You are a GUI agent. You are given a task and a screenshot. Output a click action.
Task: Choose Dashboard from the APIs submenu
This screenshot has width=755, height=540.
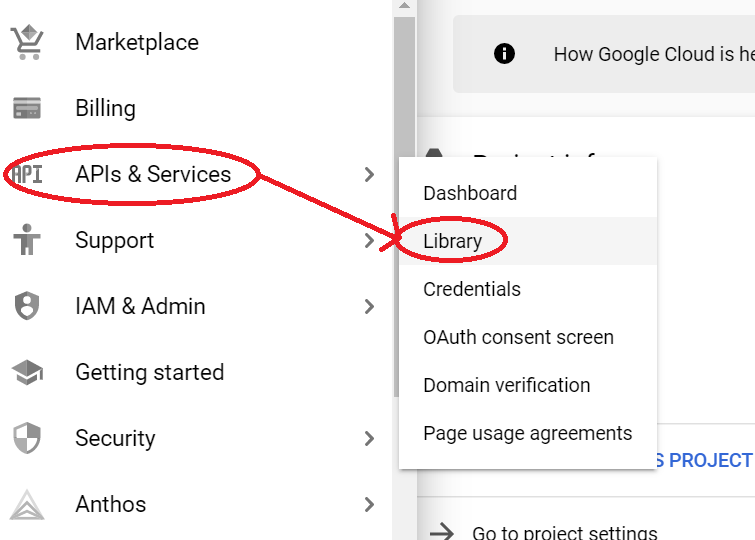coord(528,193)
